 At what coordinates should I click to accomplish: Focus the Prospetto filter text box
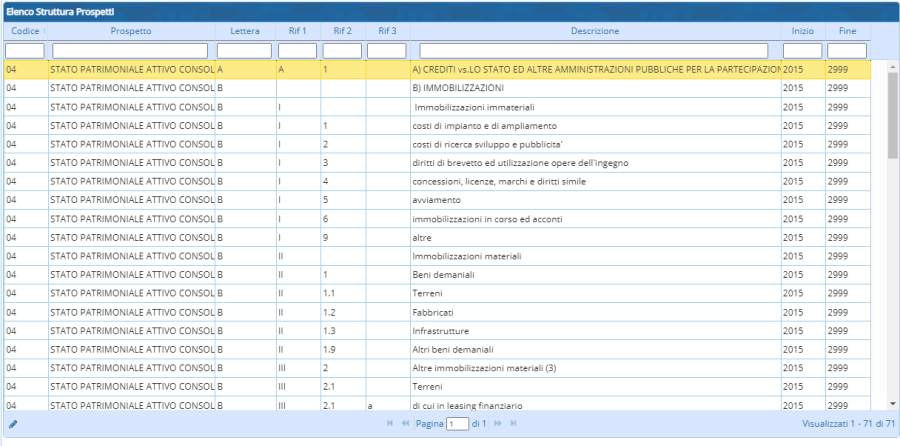point(130,50)
